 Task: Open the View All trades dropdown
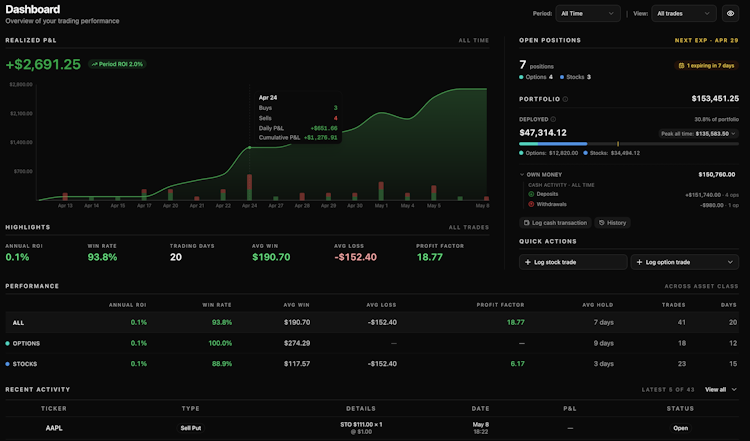684,13
